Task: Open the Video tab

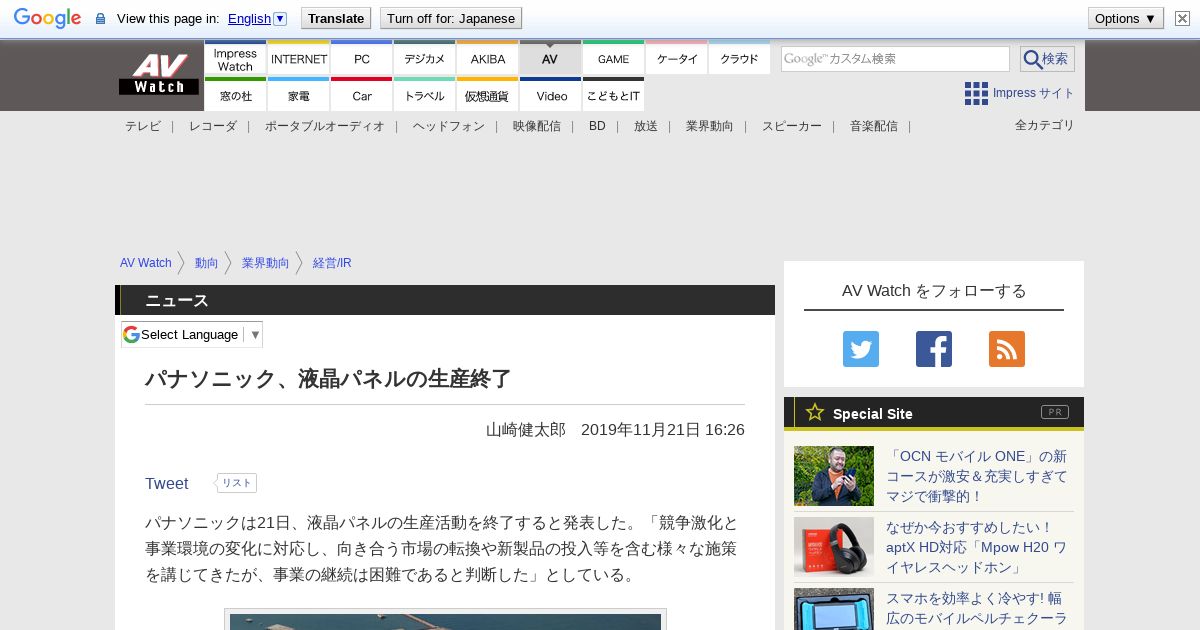Action: [551, 95]
